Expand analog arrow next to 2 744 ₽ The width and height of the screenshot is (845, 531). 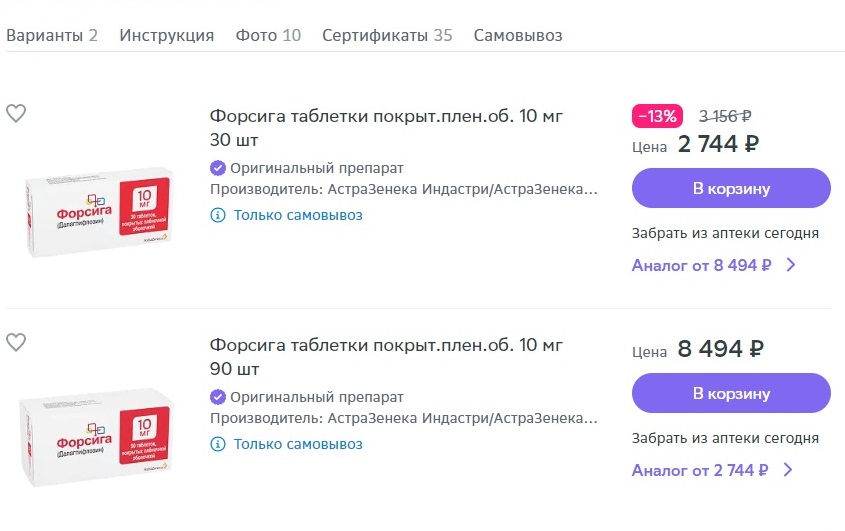(790, 470)
